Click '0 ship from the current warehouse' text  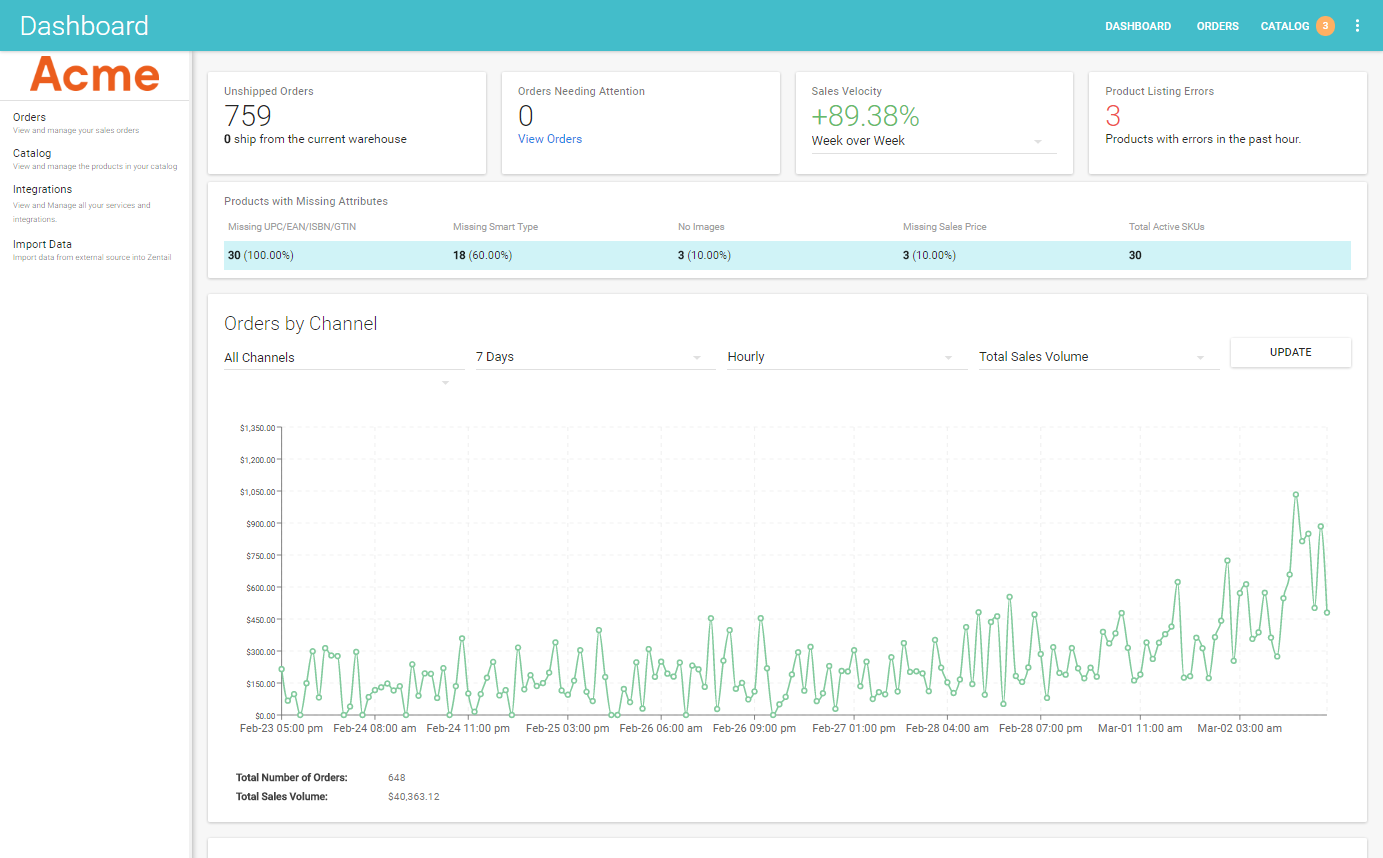[315, 139]
